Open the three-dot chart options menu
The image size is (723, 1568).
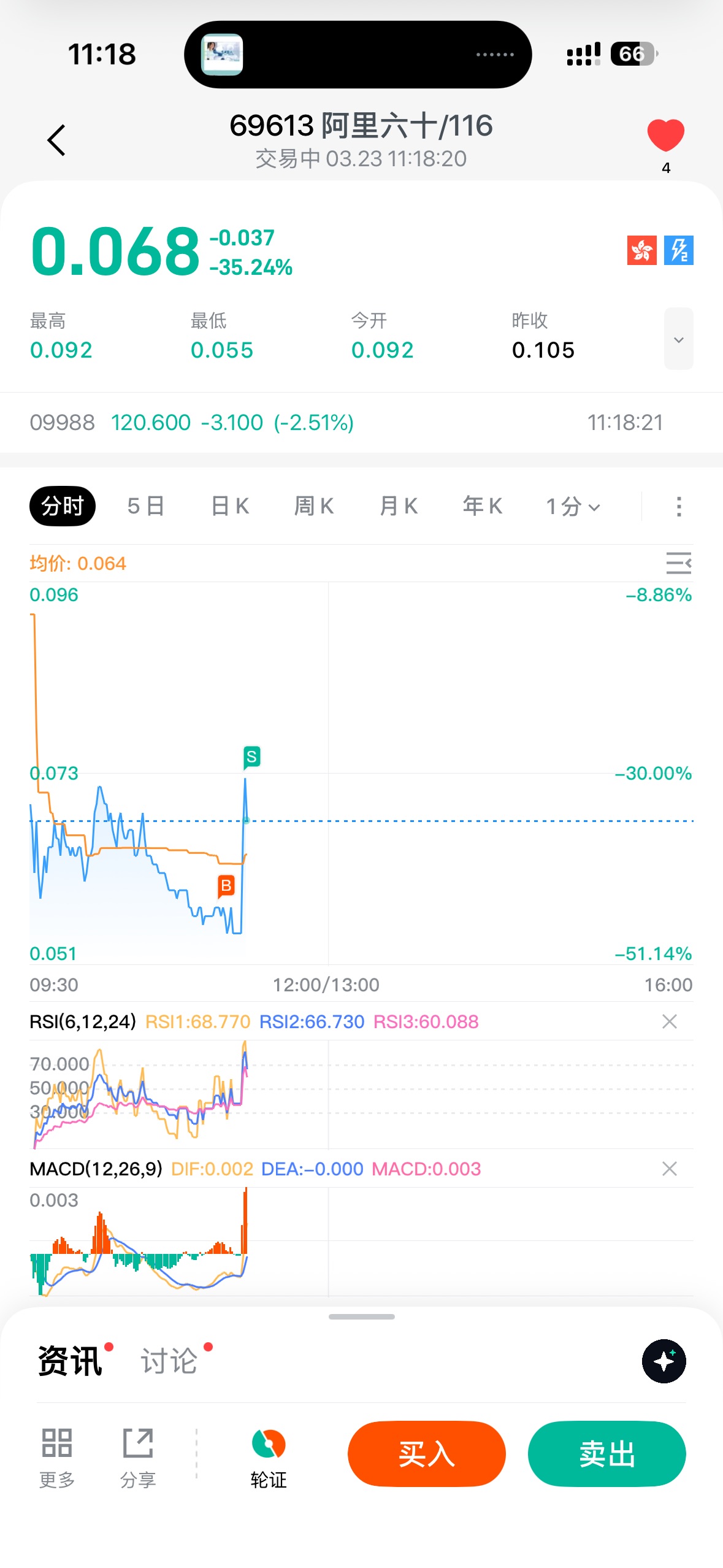pos(678,507)
